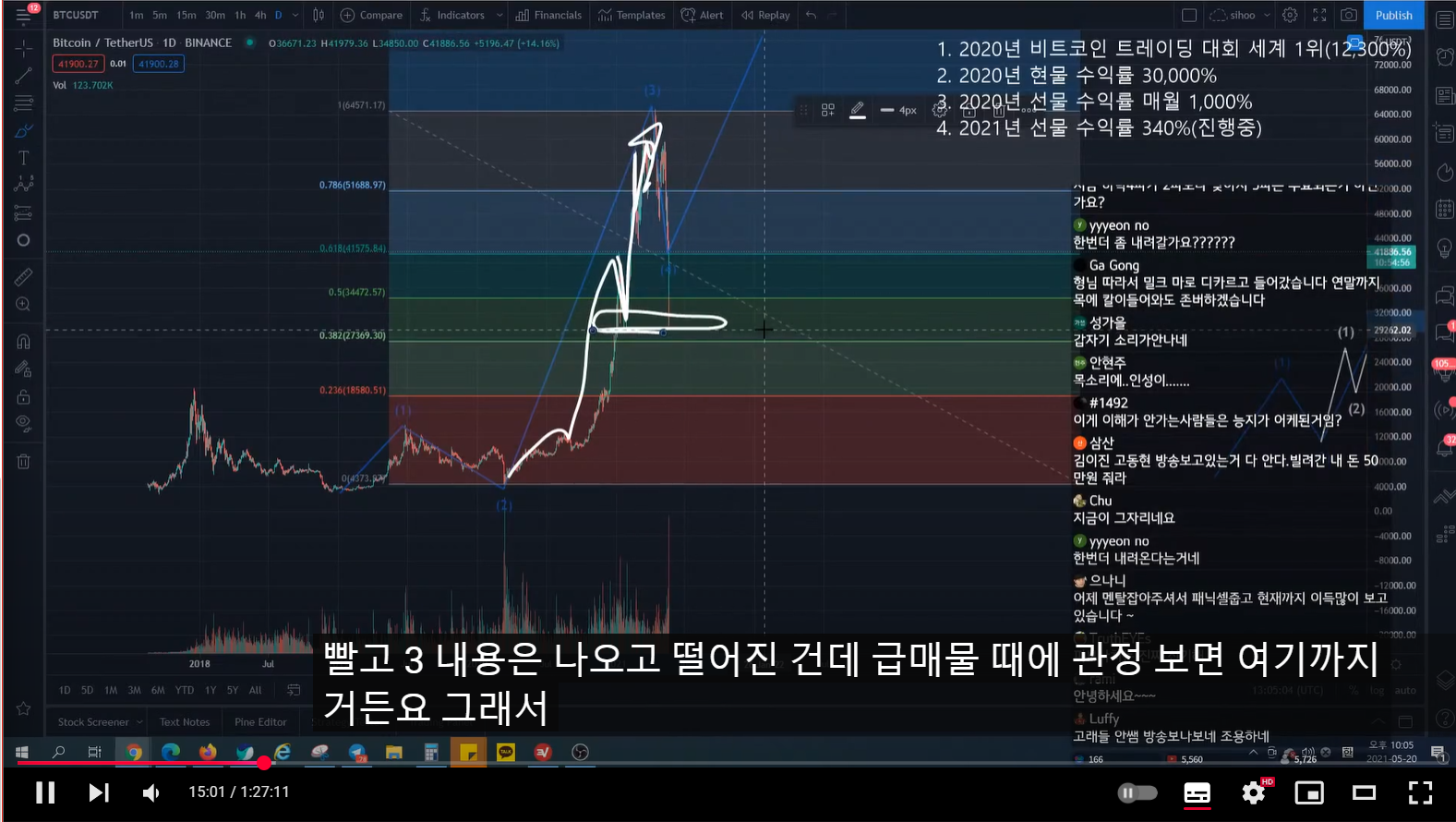This screenshot has width=1456, height=822.
Task: Open drawing templates in floating toolbar
Action: (x=828, y=110)
